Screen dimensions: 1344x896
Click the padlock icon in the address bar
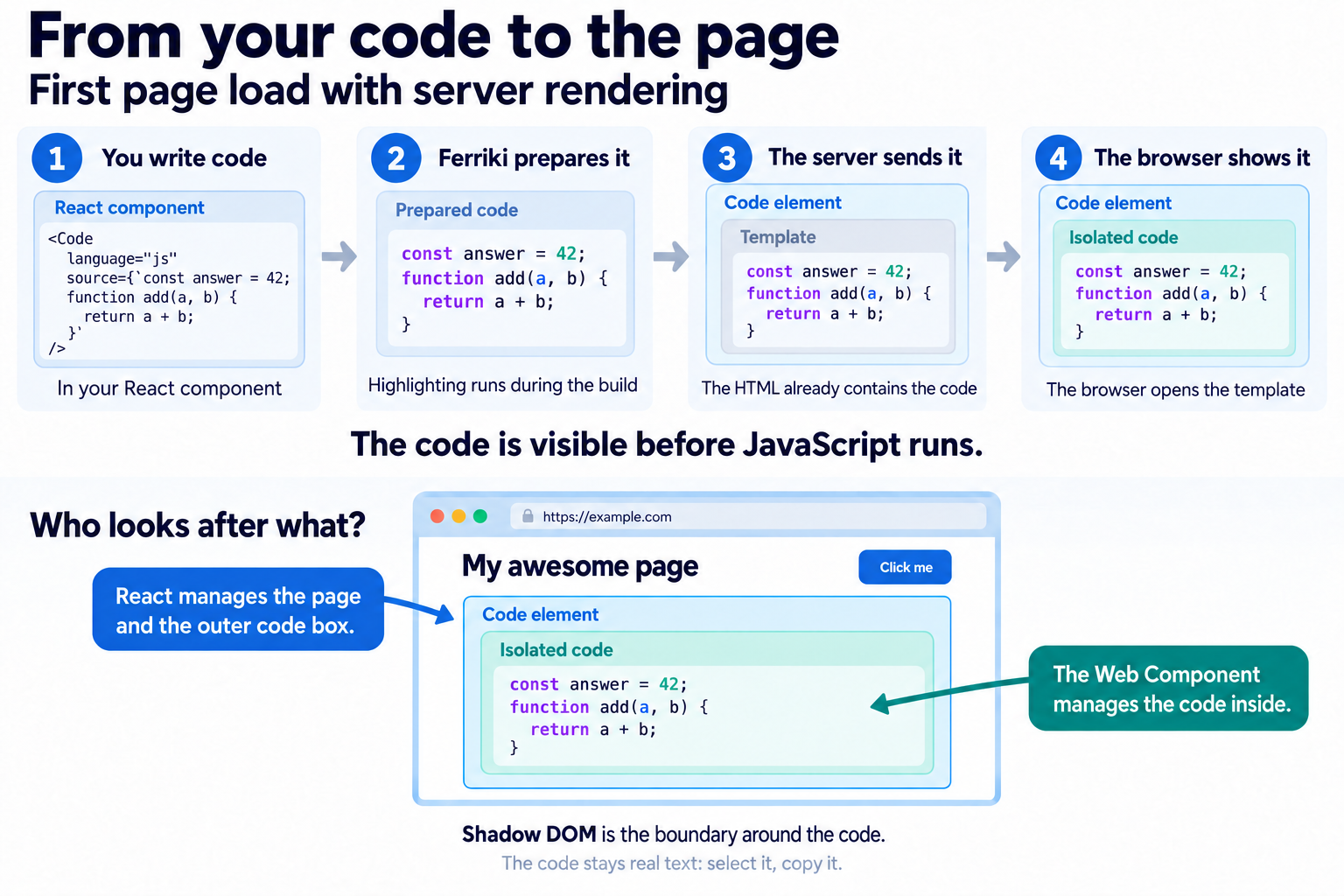coord(528,516)
